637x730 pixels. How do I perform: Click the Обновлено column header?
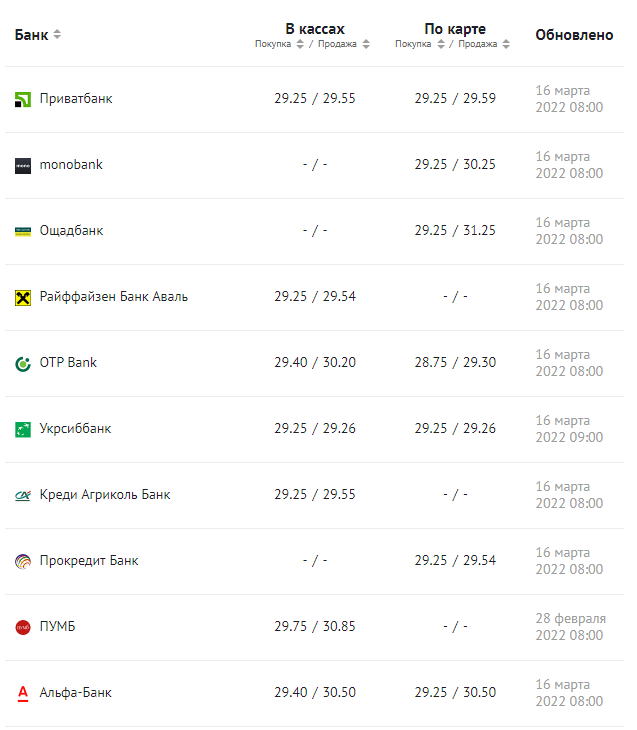[574, 35]
